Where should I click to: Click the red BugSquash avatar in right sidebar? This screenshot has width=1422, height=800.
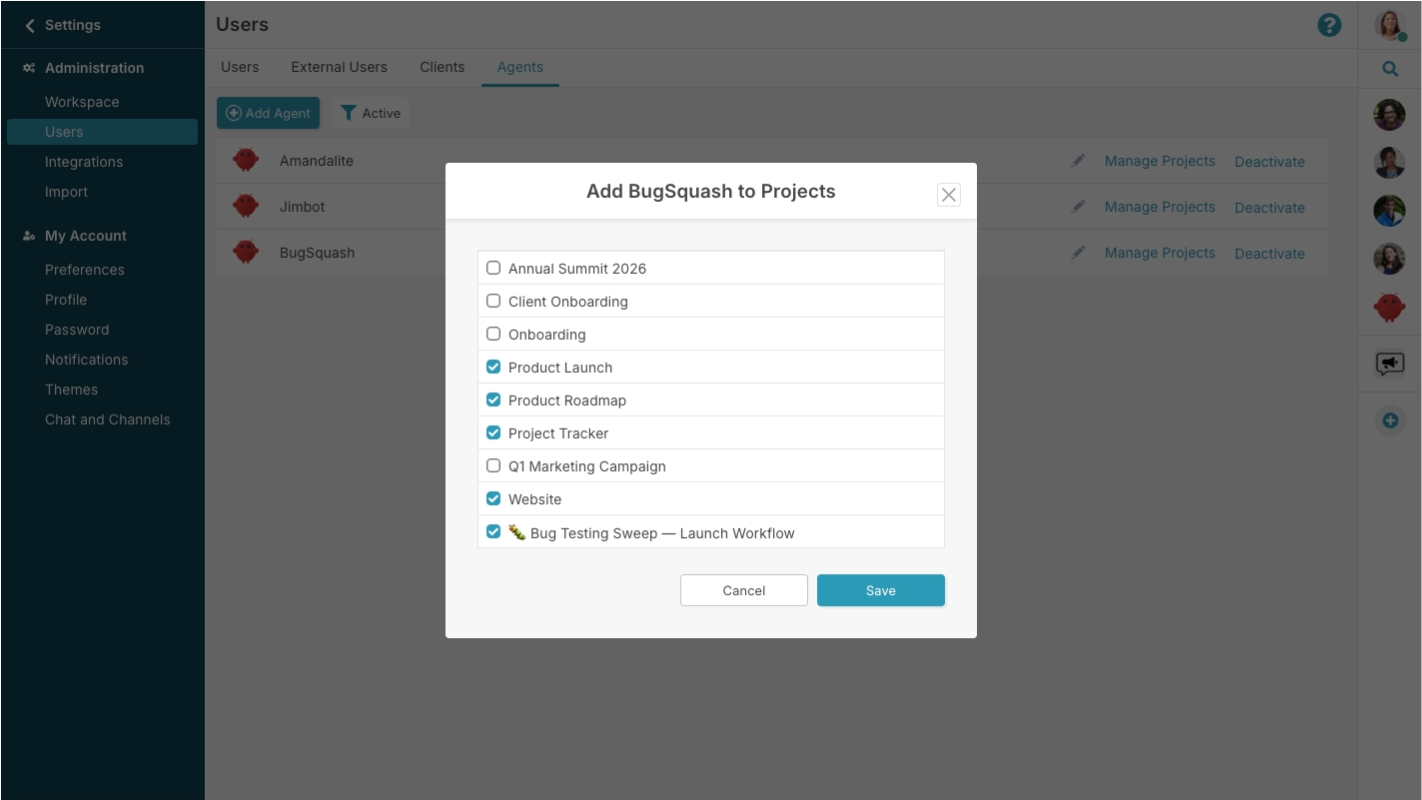point(1390,307)
